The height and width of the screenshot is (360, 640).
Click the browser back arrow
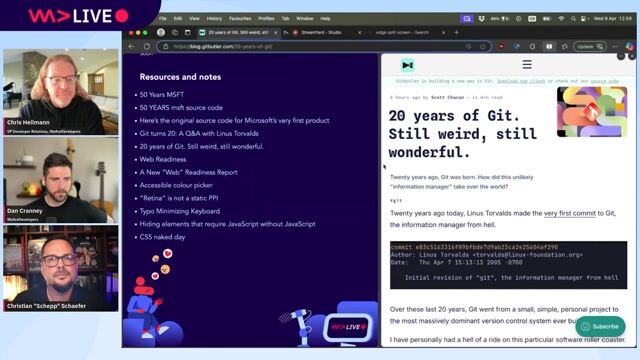(x=131, y=47)
